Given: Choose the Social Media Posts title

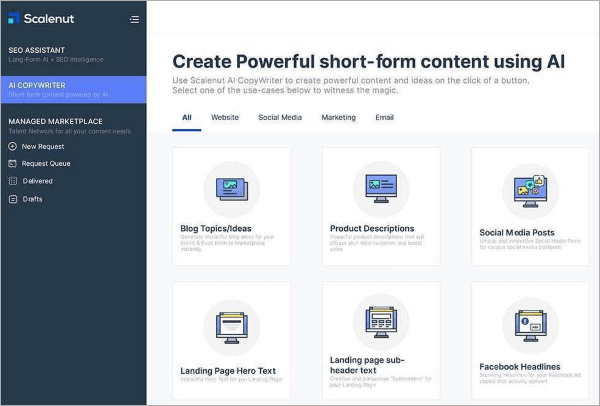Looking at the screenshot, I should (517, 233).
